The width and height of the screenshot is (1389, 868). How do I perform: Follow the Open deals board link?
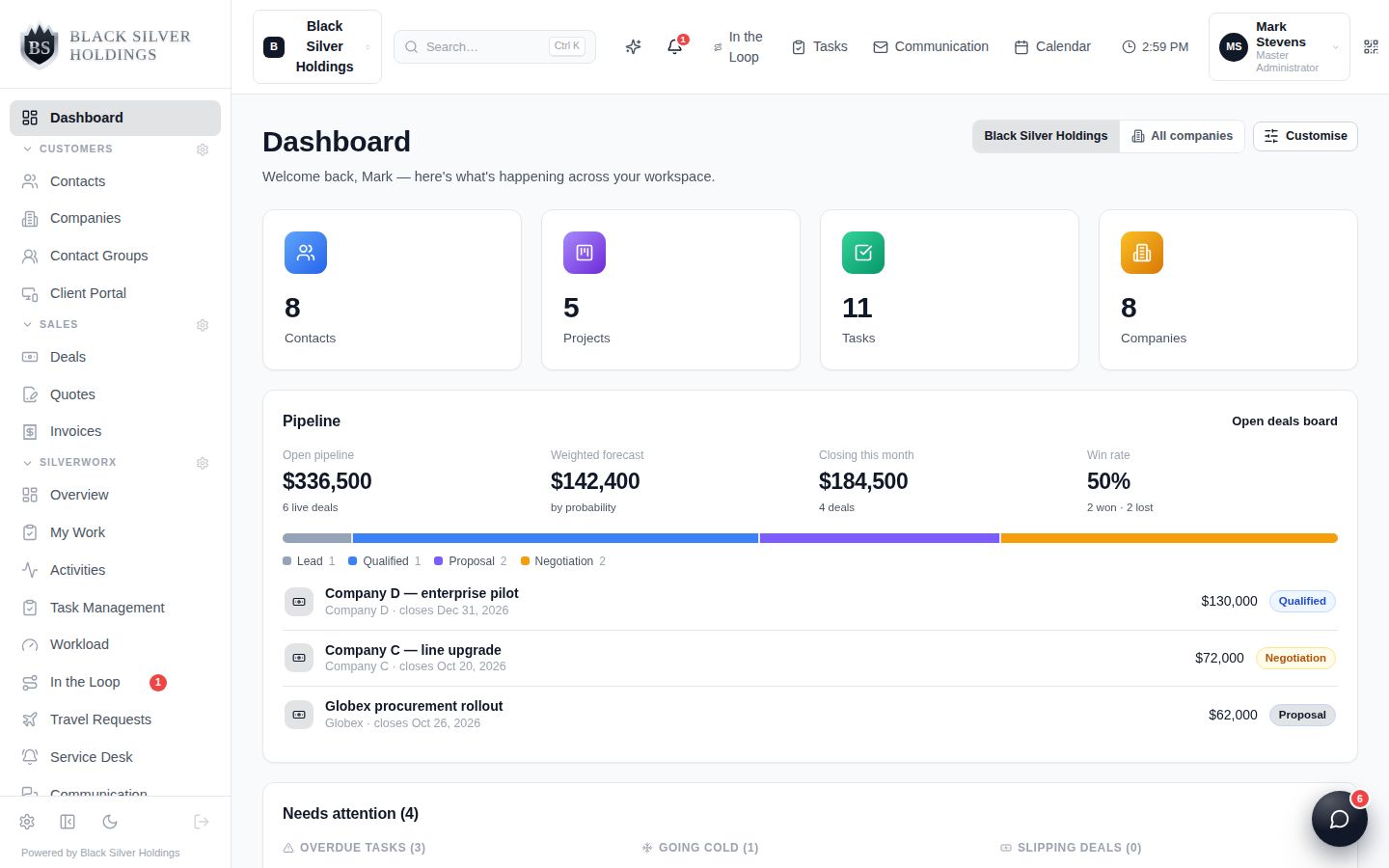tap(1285, 421)
